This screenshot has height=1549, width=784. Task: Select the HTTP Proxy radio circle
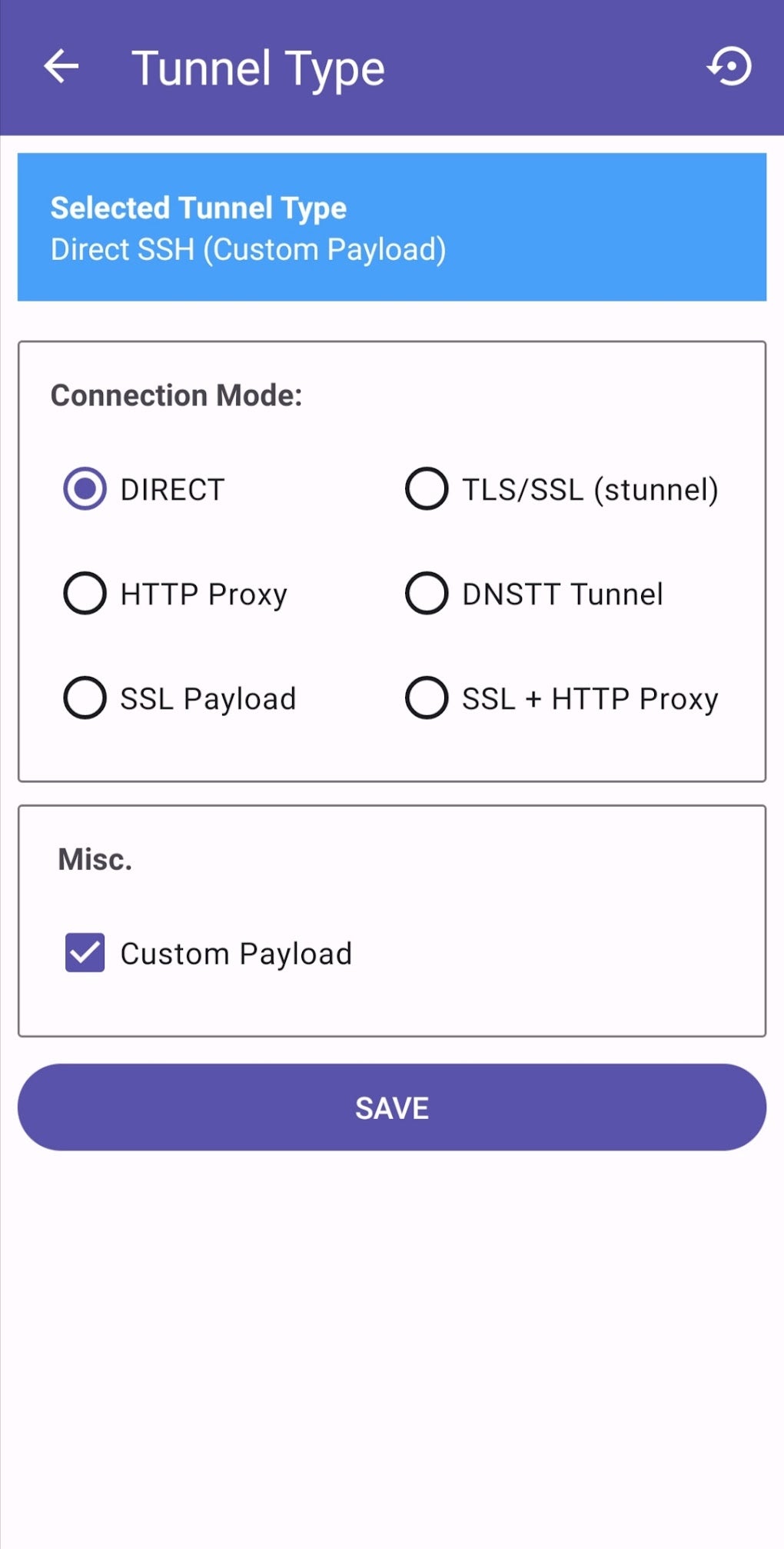click(85, 594)
